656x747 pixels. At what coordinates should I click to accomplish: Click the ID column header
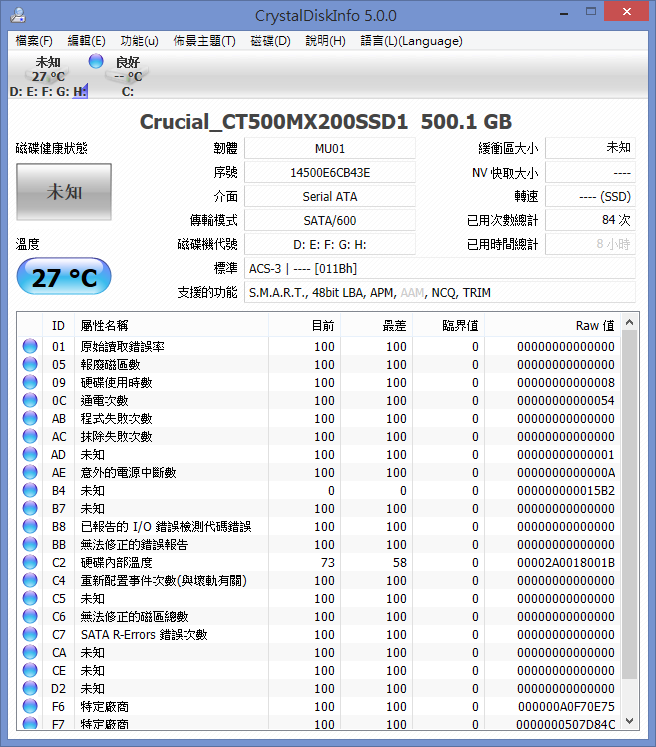pos(58,325)
